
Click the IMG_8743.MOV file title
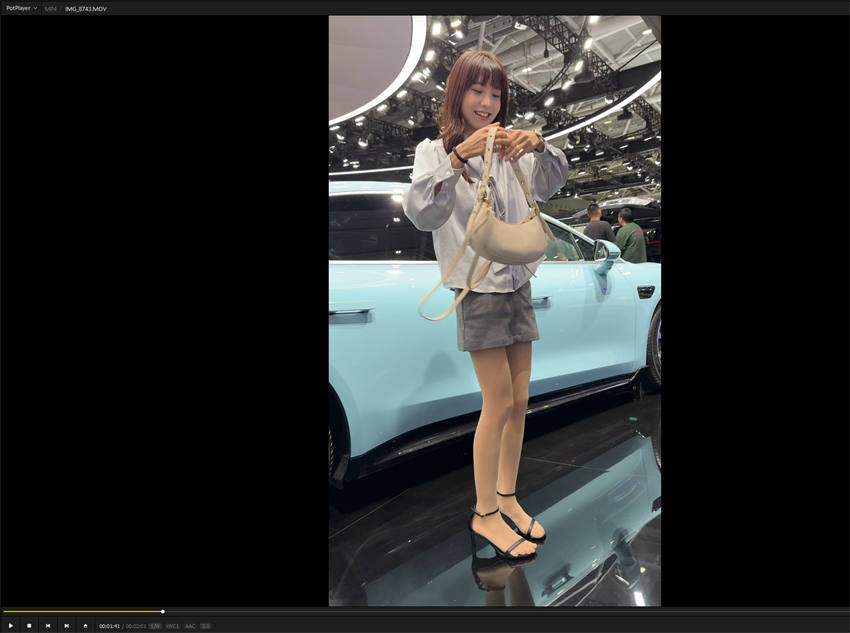[x=86, y=9]
